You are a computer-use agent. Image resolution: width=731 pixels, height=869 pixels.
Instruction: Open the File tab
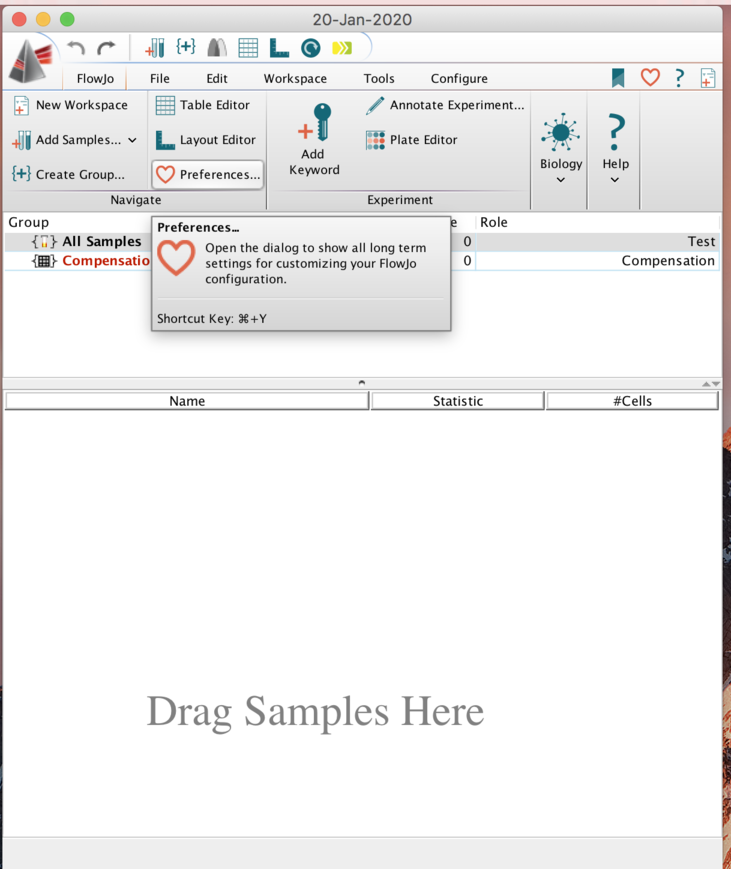pos(160,79)
